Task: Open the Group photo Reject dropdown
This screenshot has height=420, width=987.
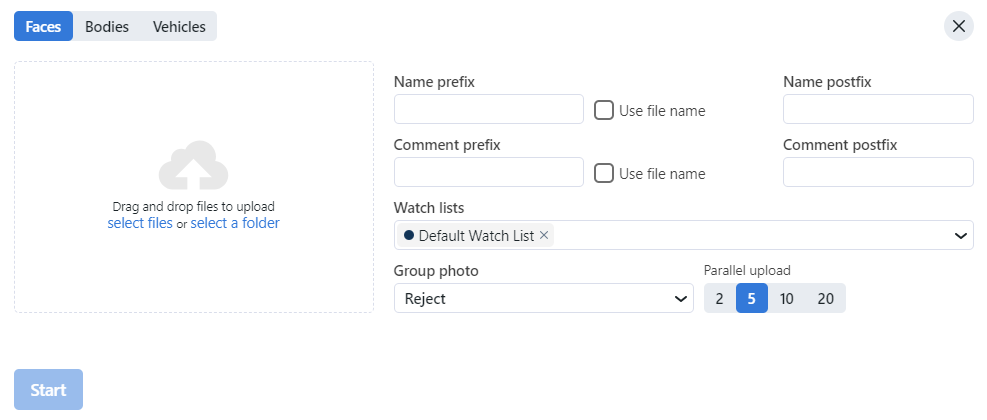Action: coord(543,298)
